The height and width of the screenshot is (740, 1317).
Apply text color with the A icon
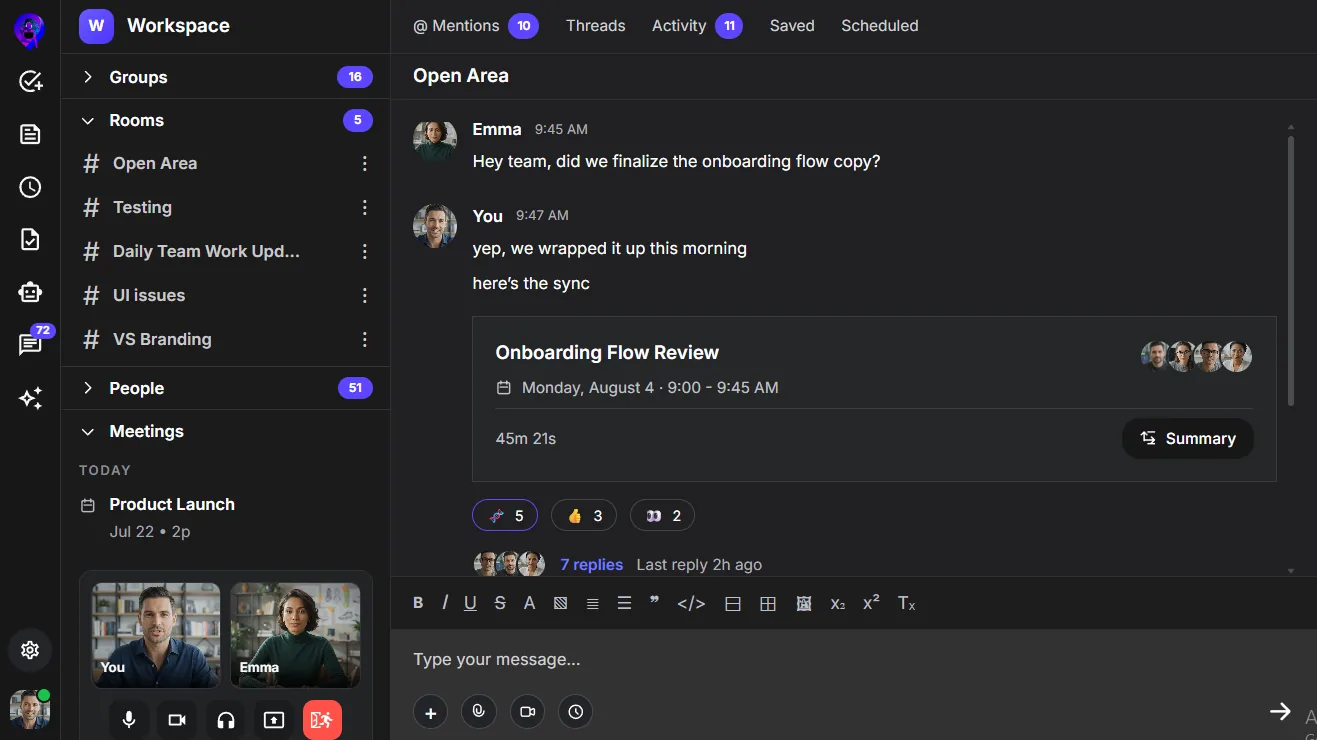coord(530,603)
